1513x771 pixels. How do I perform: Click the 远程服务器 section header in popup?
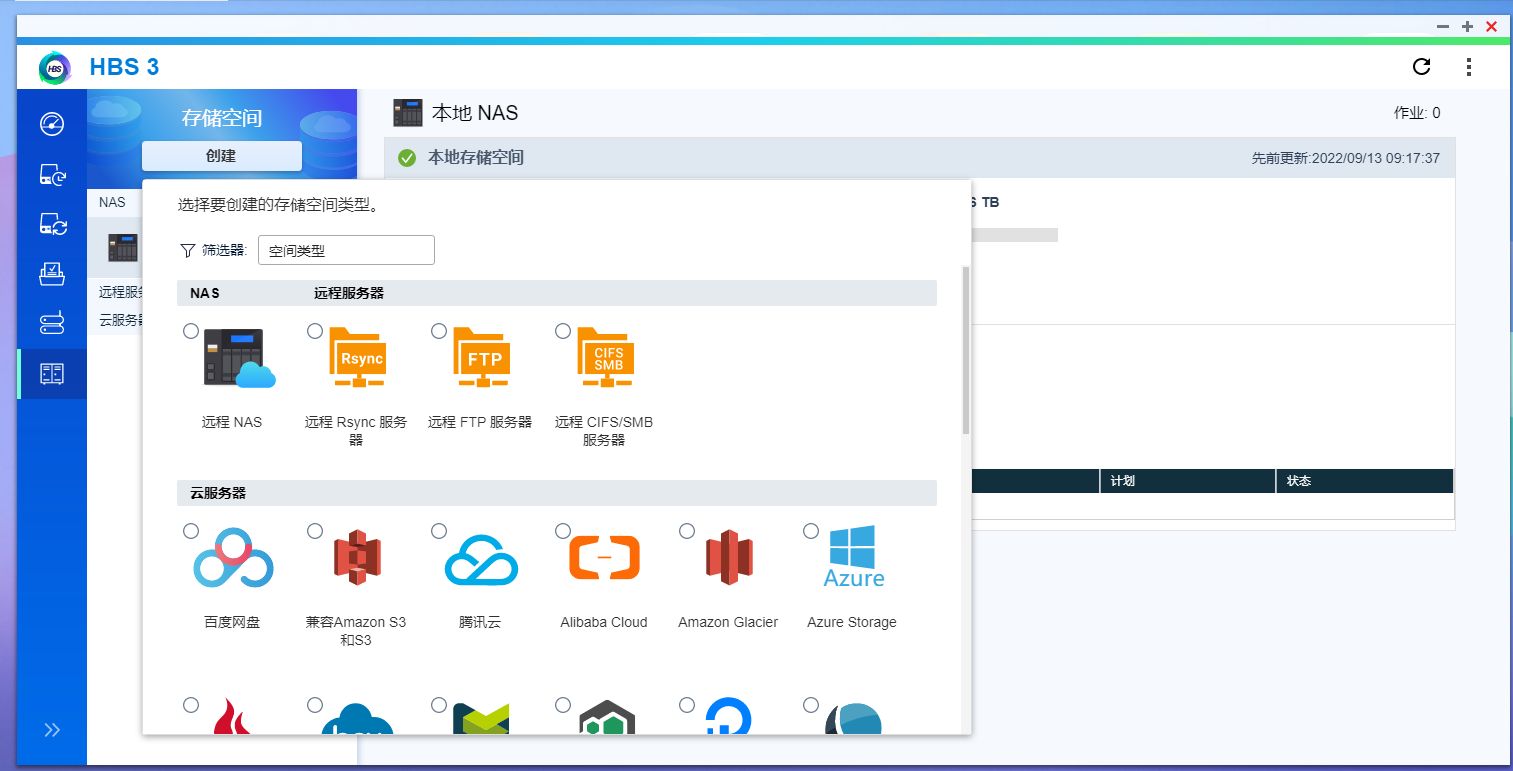pos(349,293)
